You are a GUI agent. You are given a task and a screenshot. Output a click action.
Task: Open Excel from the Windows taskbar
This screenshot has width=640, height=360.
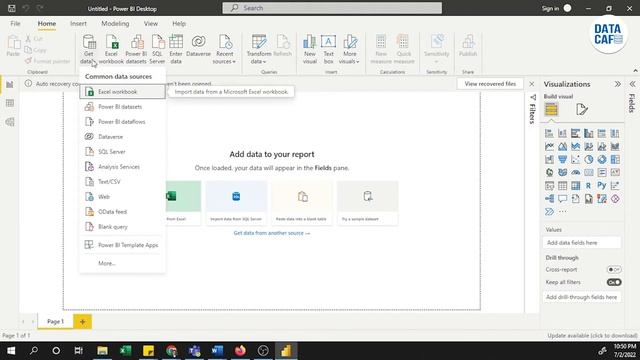tap(125, 351)
